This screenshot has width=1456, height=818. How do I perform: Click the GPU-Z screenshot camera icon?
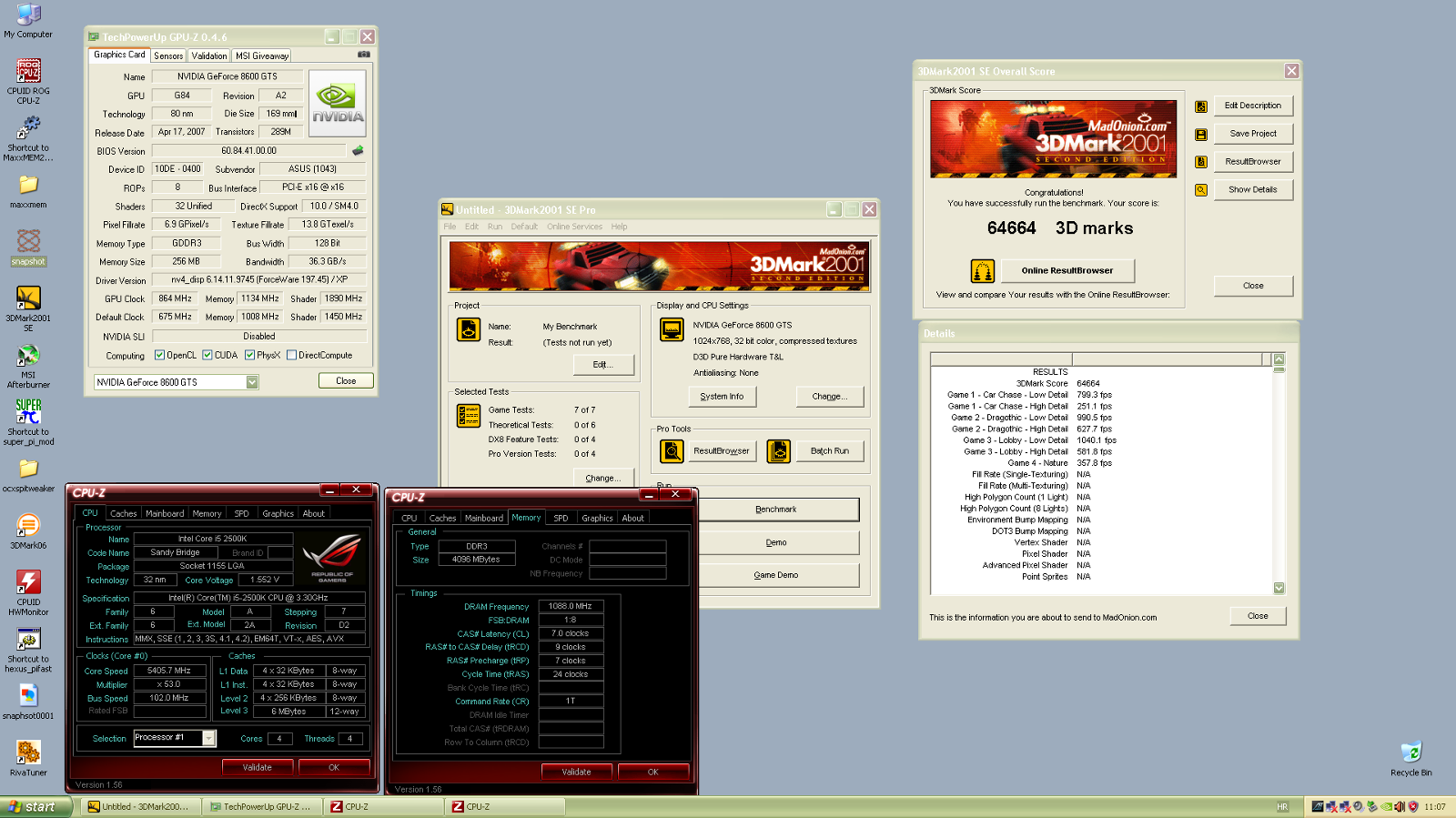tap(364, 55)
